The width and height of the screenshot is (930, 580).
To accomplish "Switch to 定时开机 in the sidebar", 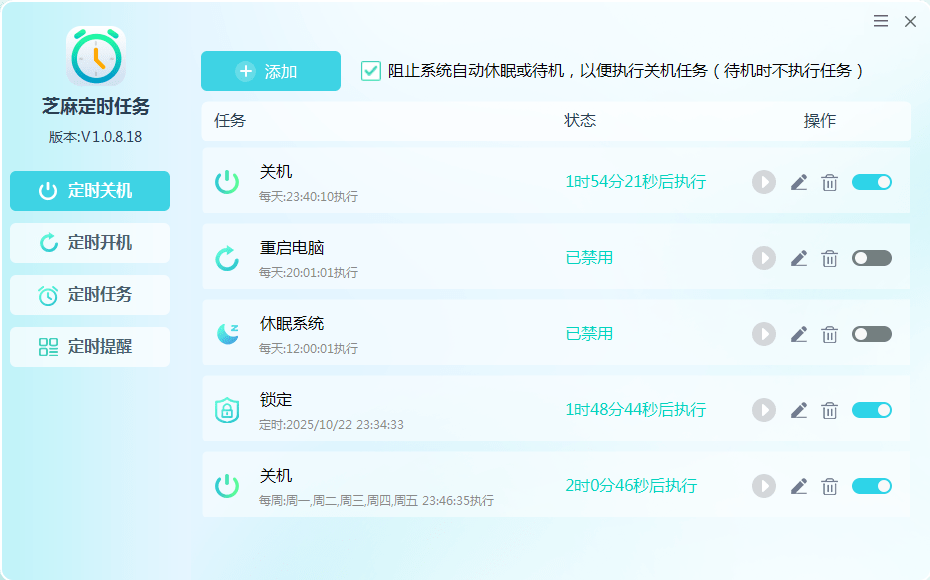I will click(x=90, y=242).
